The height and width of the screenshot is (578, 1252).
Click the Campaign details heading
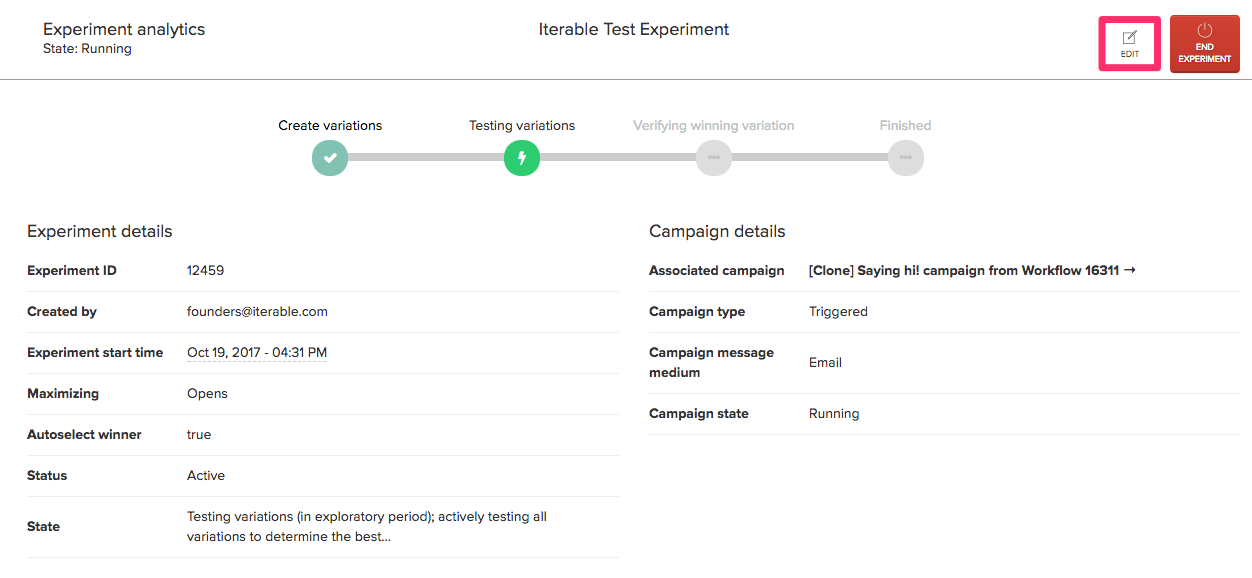[x=717, y=231]
